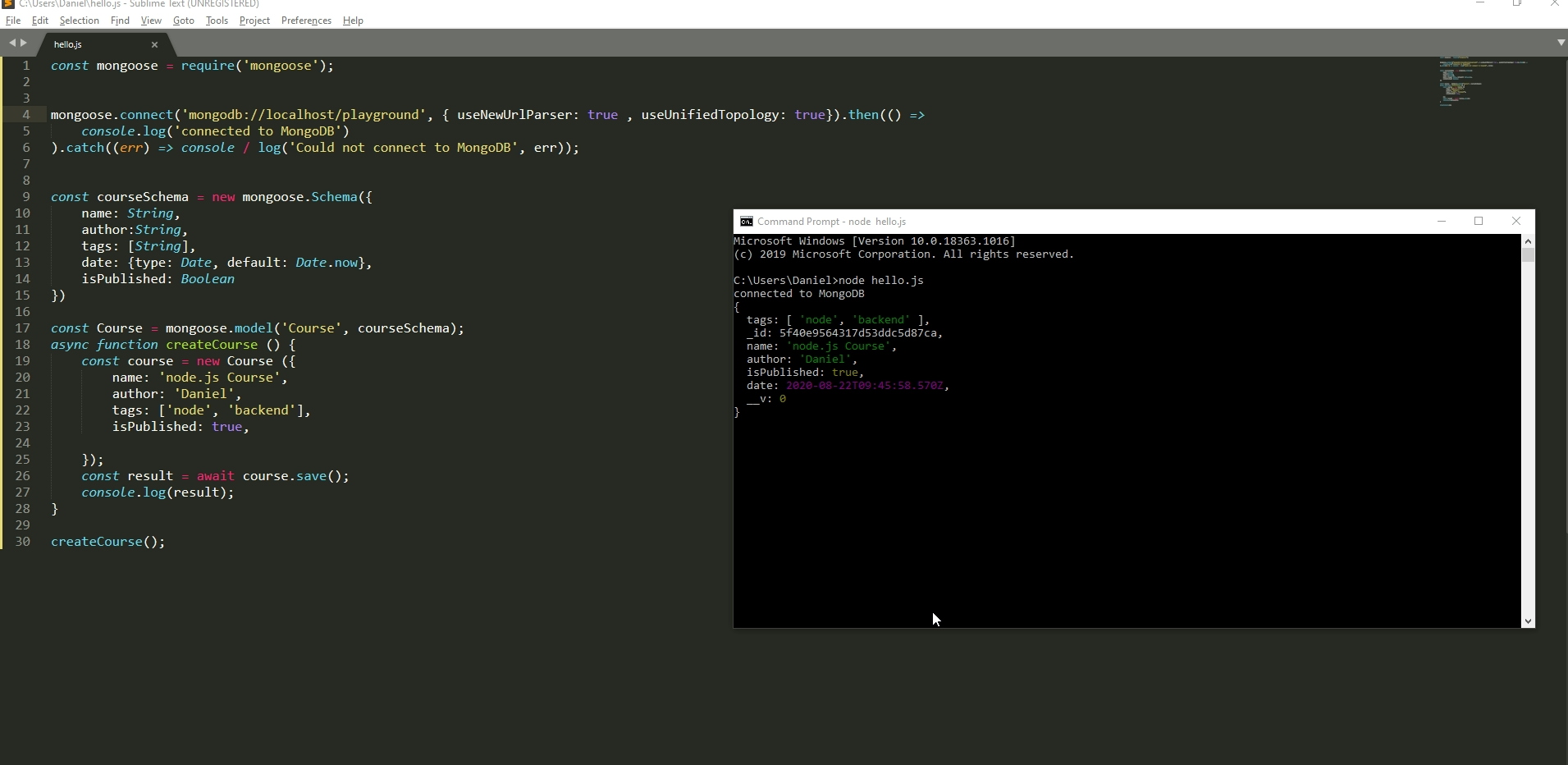Viewport: 1568px width, 765px height.
Task: Open the View menu
Action: tap(151, 21)
